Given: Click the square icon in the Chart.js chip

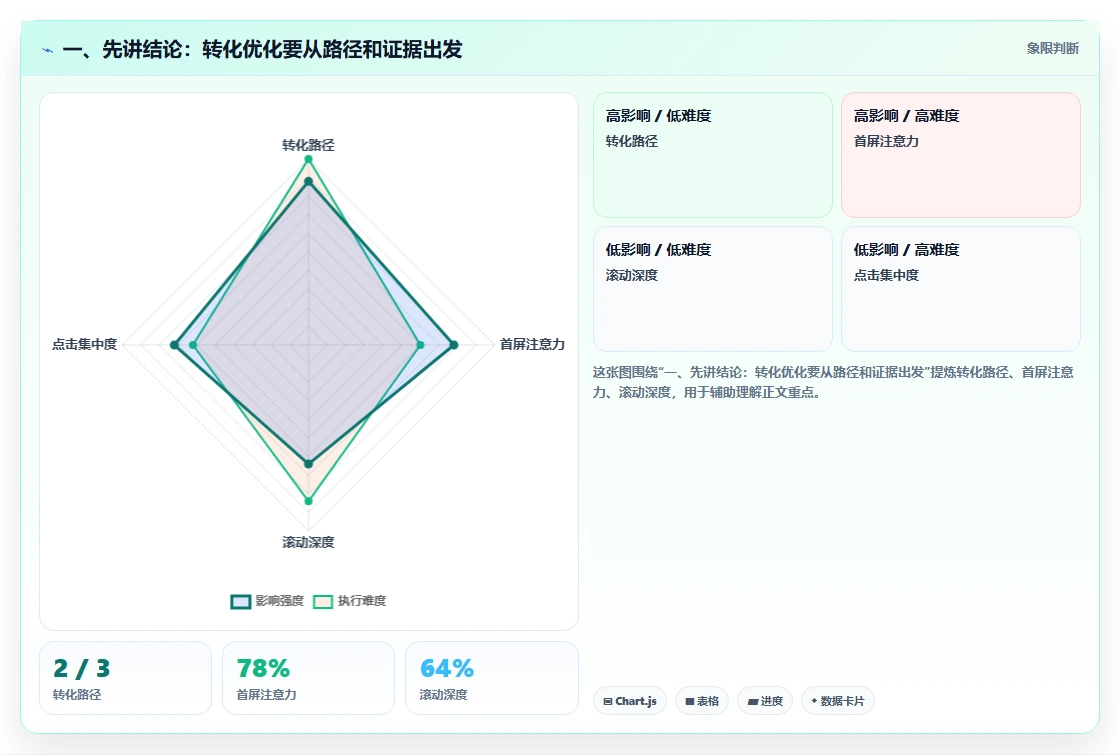Looking at the screenshot, I should 608,701.
